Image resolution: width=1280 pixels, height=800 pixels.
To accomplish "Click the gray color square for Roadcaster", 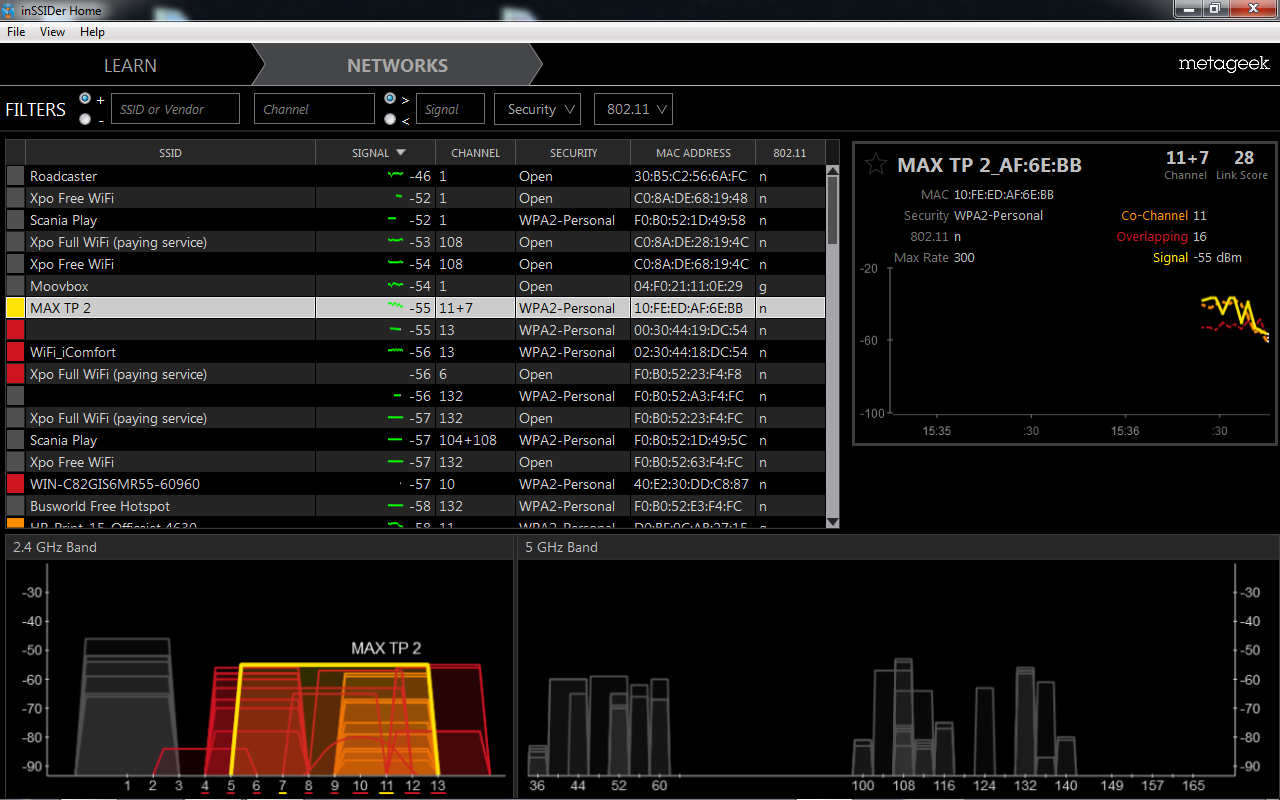I will point(15,176).
